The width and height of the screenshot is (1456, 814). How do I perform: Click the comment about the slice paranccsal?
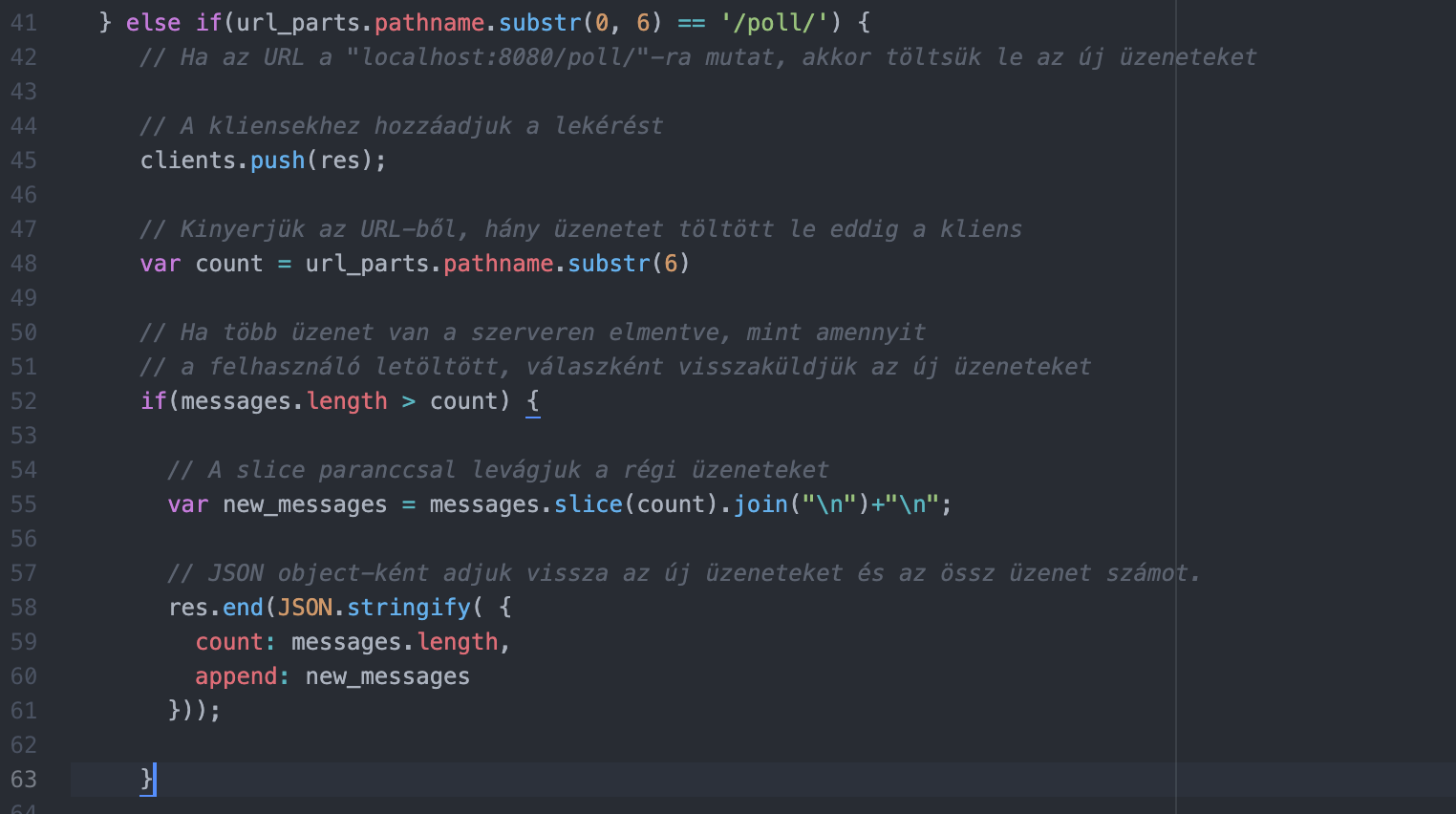(x=498, y=470)
